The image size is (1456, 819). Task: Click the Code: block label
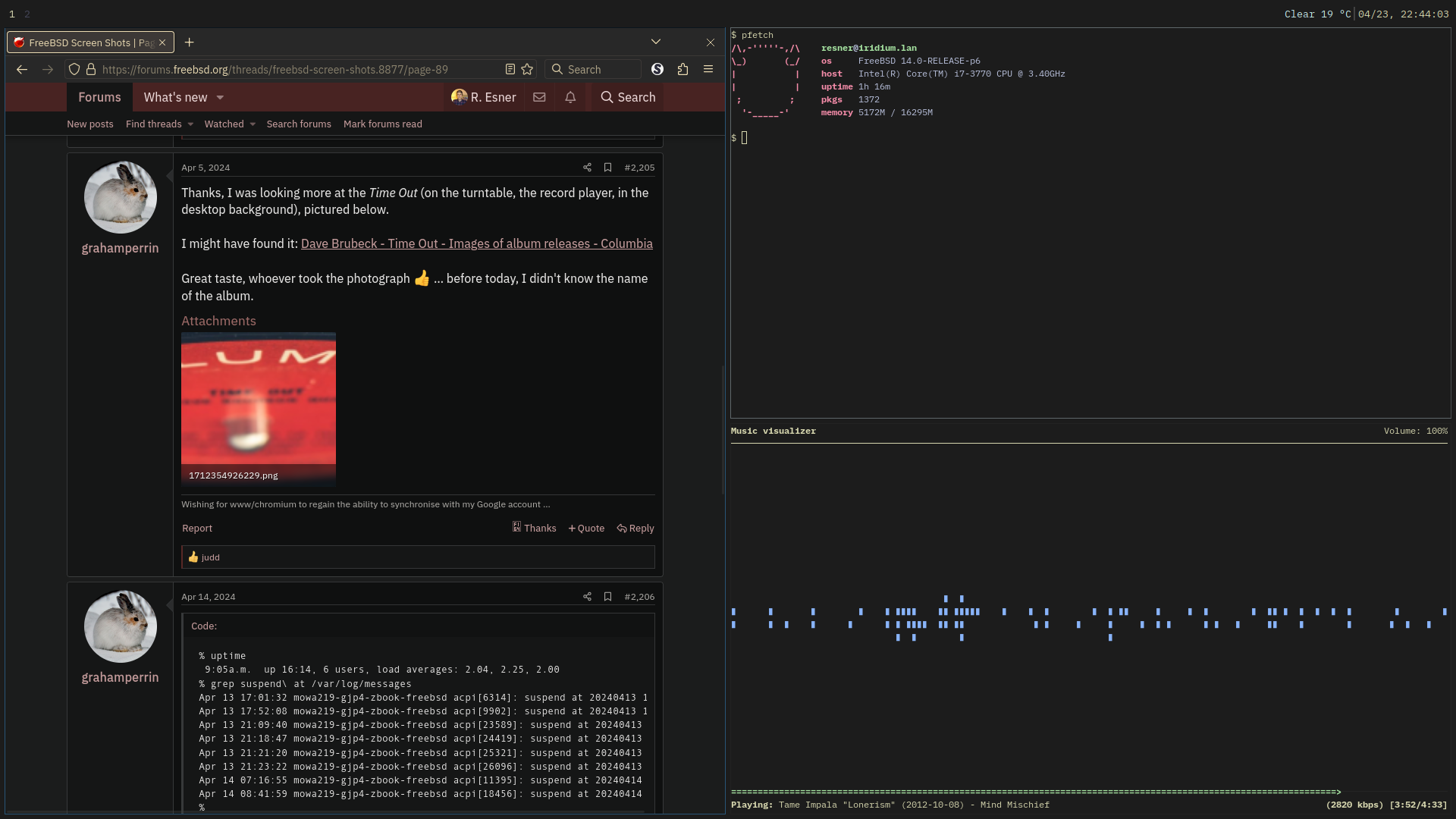tap(204, 626)
